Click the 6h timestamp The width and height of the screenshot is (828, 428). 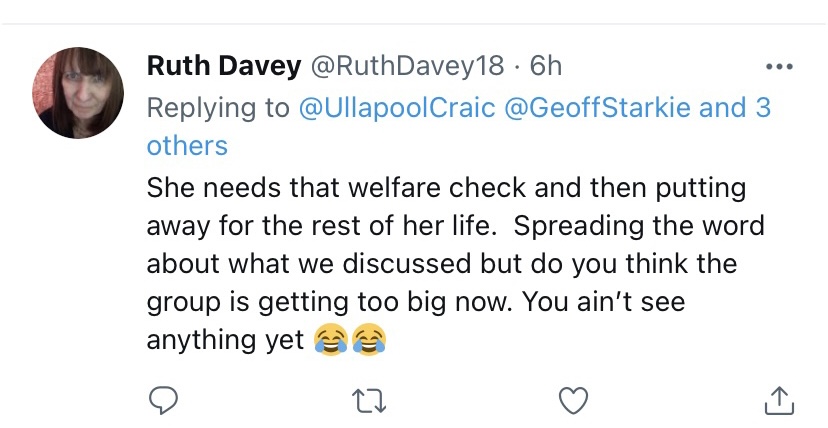(546, 67)
